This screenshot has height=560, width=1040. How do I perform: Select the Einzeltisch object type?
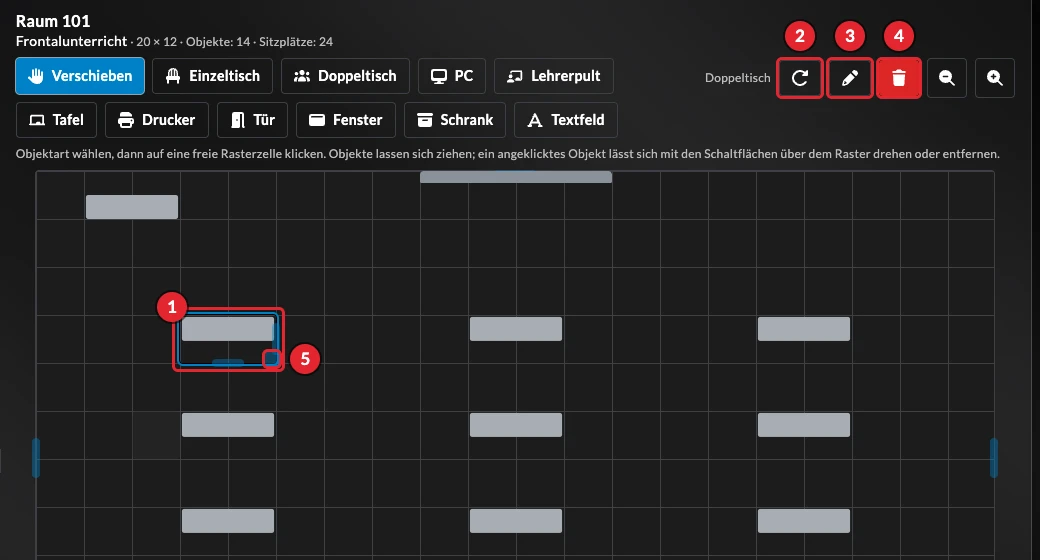[x=212, y=76]
